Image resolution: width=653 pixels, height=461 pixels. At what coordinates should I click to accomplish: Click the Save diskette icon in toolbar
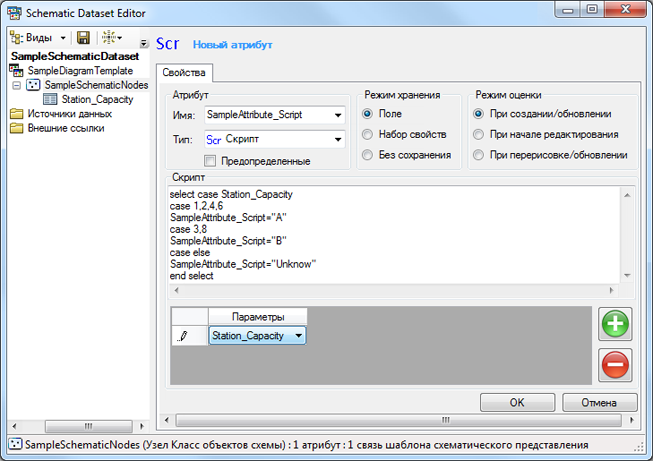[x=83, y=37]
